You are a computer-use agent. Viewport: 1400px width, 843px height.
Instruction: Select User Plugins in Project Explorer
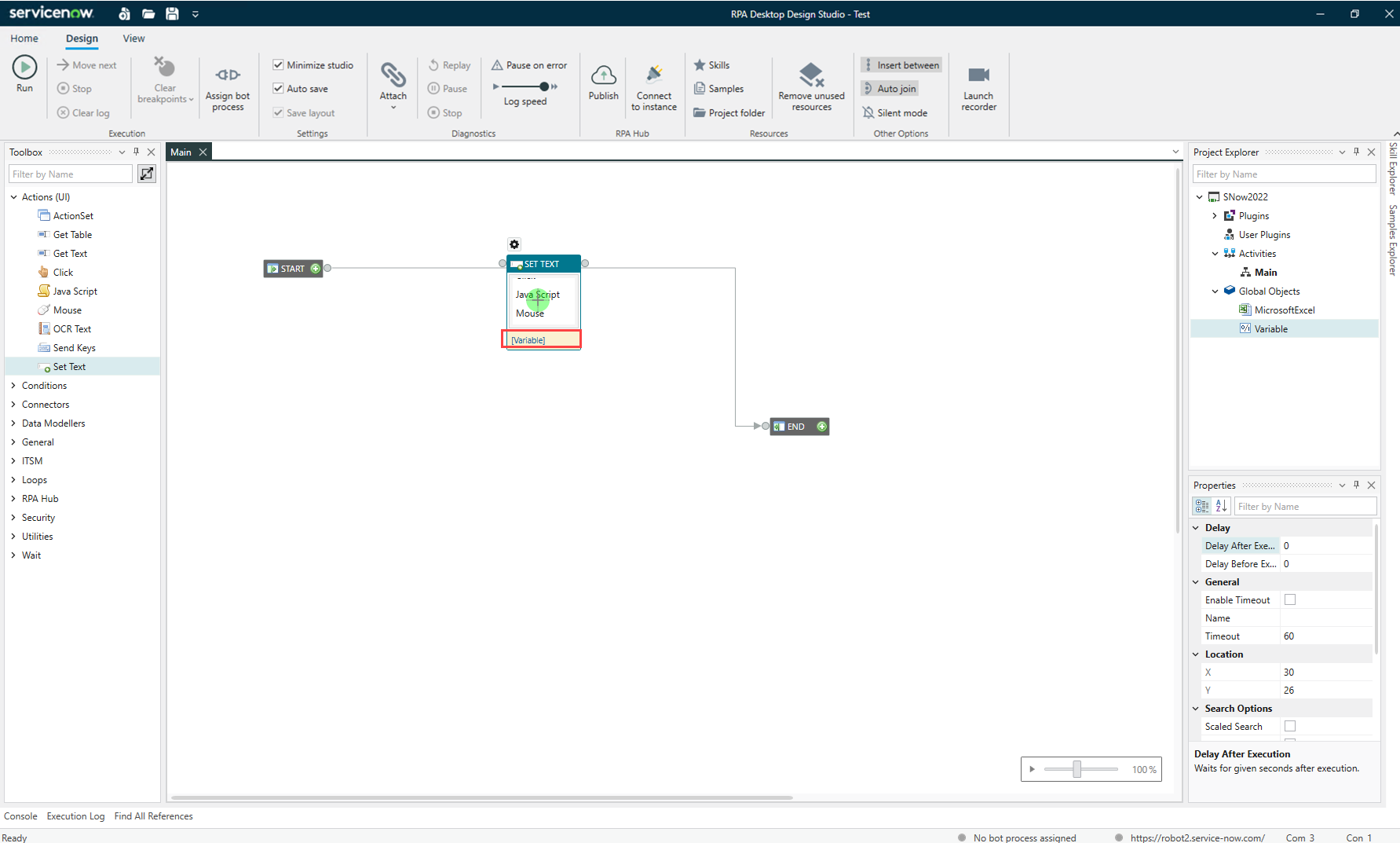1264,235
